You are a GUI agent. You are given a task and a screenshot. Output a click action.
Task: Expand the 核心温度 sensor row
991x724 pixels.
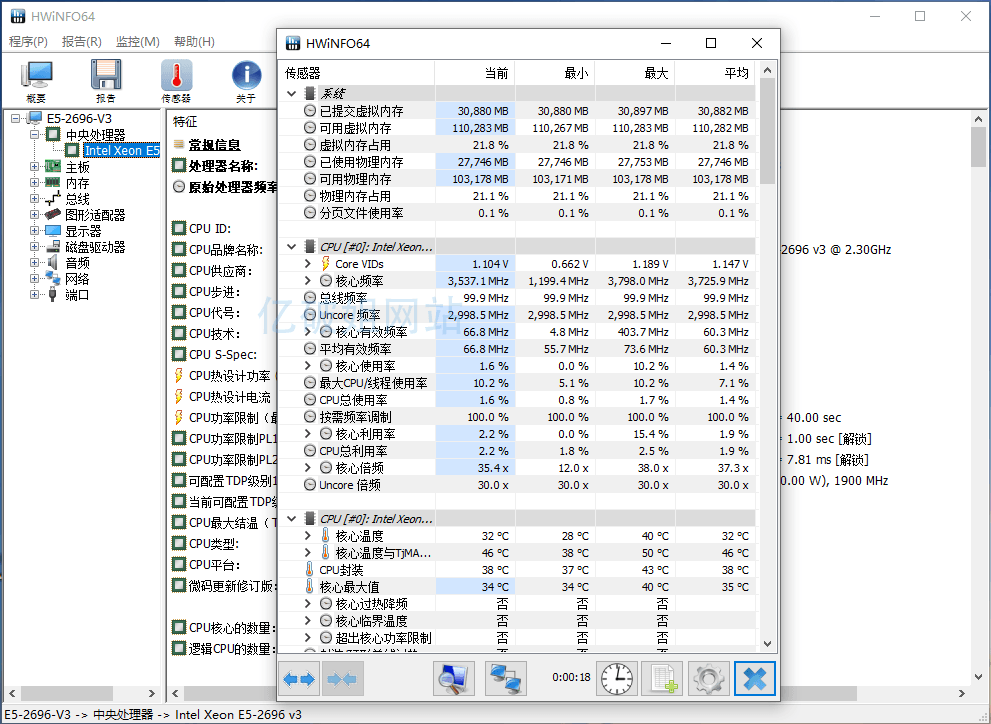(x=308, y=536)
